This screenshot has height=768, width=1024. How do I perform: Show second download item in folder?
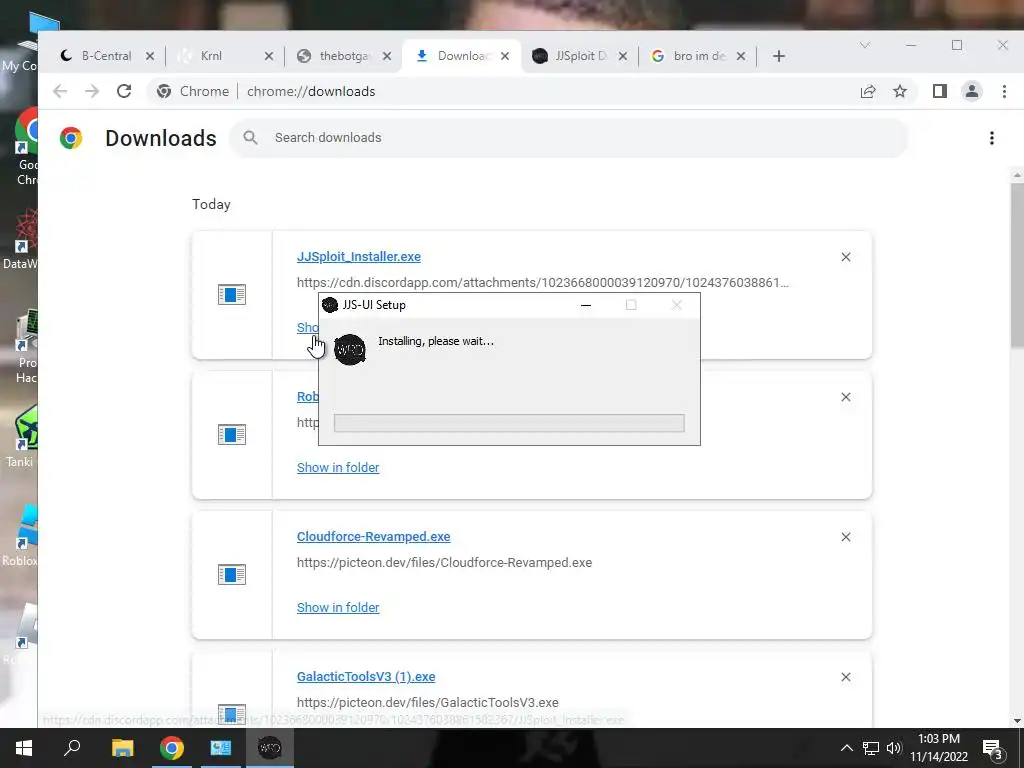(338, 468)
